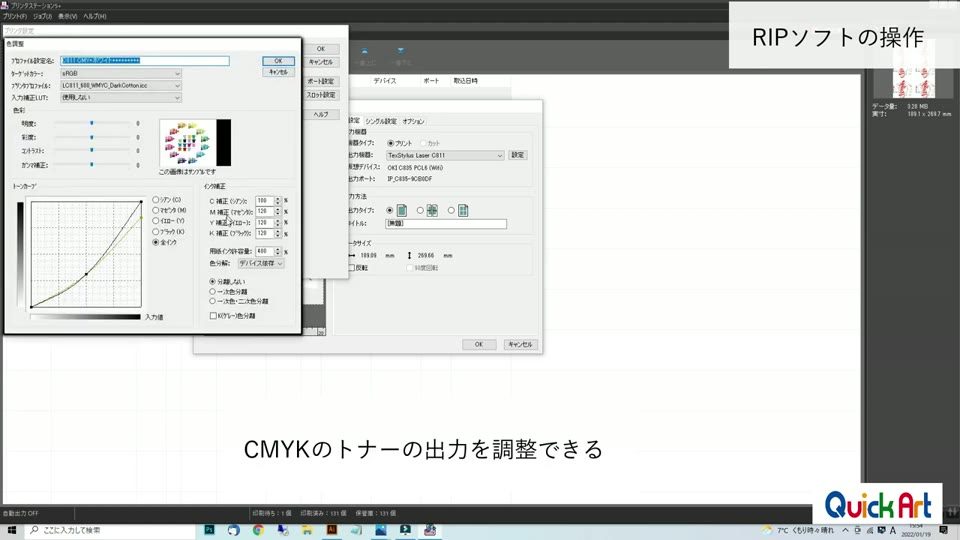960x540 pixels.
Task: Select プリント device type radio
Action: coord(390,143)
